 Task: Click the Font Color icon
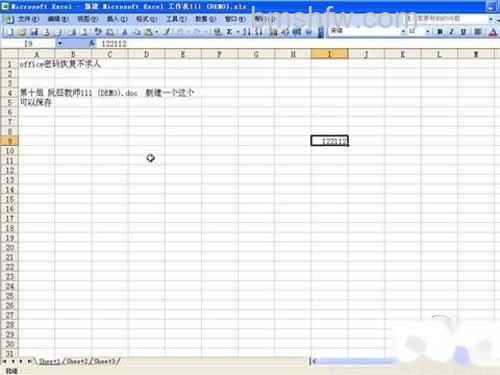tap(493, 32)
